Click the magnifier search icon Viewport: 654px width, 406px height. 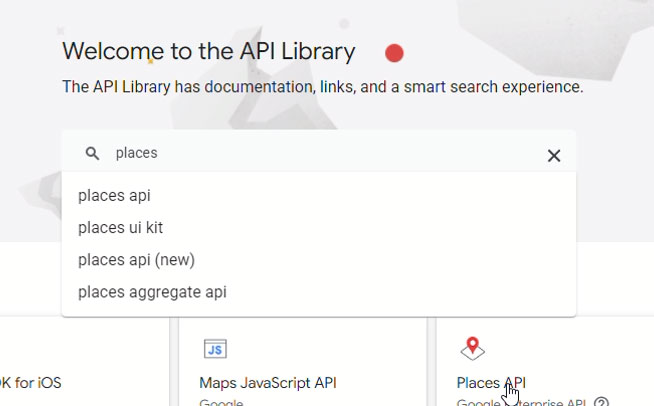coord(93,154)
